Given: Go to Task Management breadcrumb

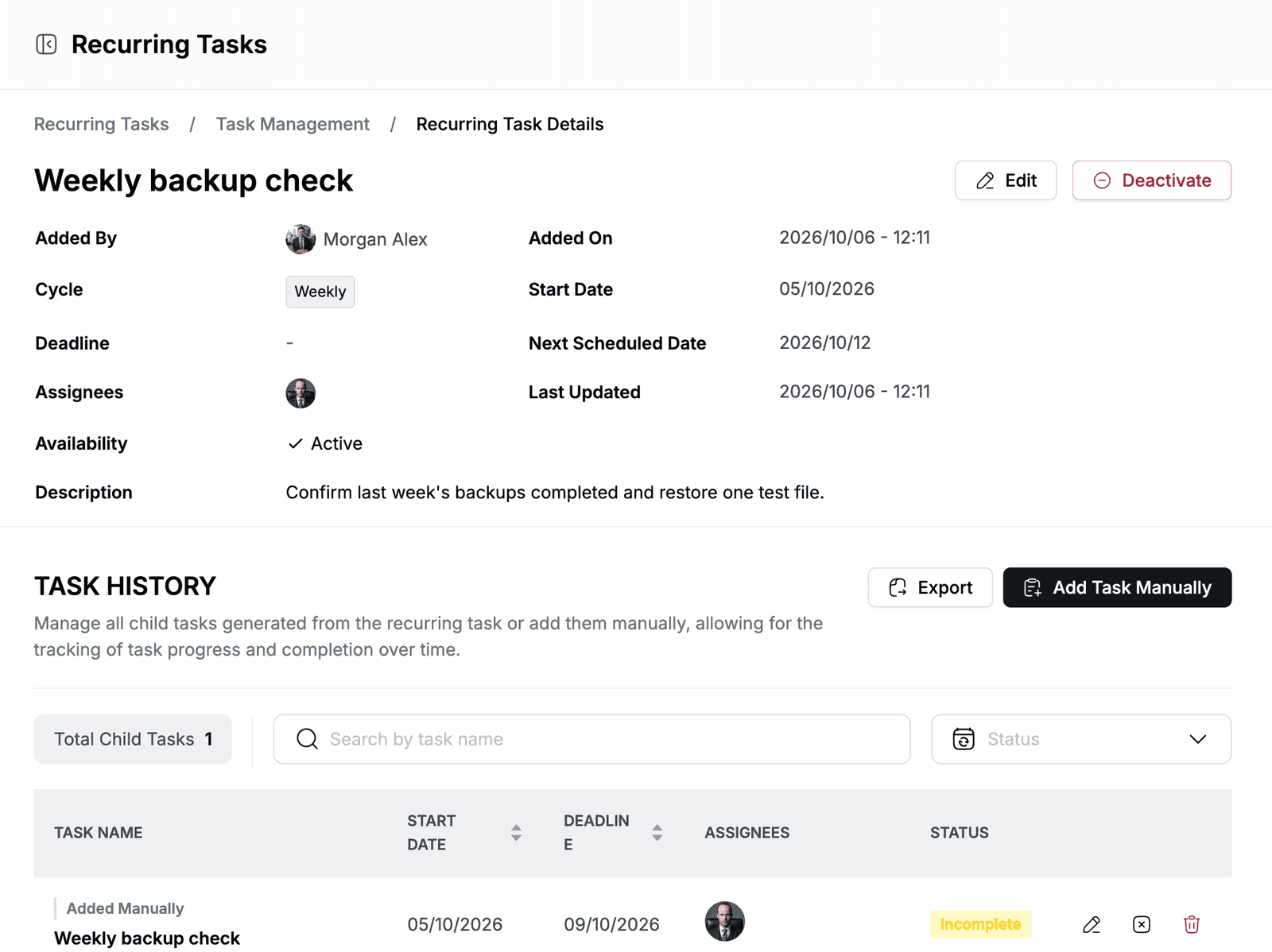Looking at the screenshot, I should pos(293,124).
